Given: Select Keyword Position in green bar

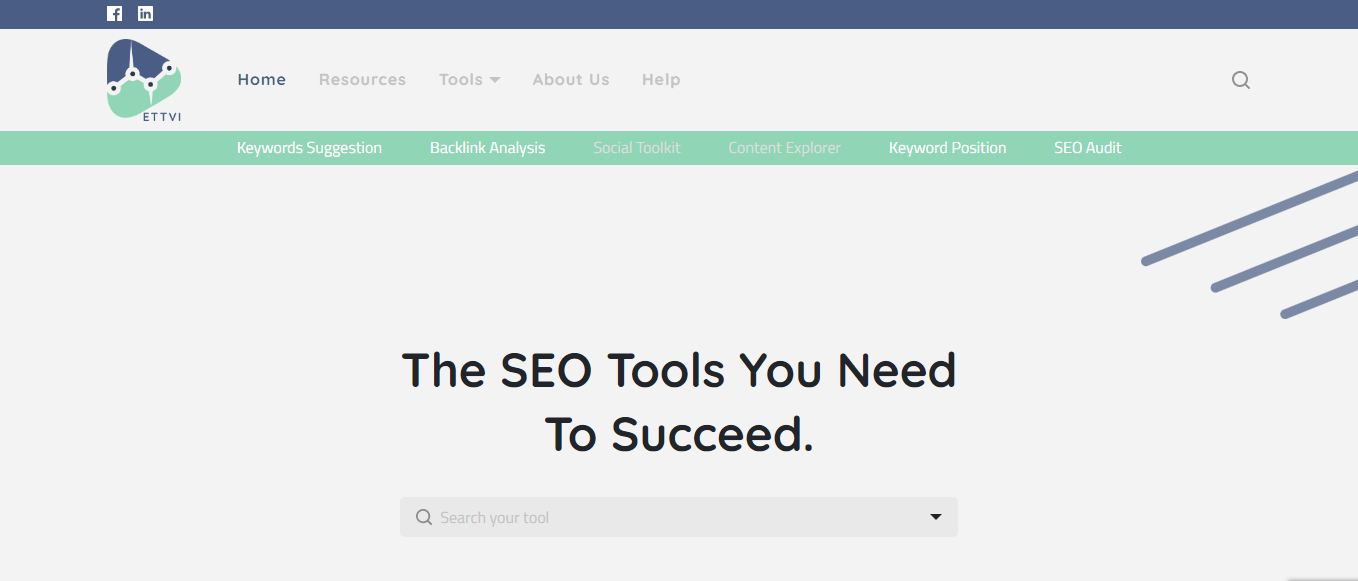Looking at the screenshot, I should pos(947,148).
